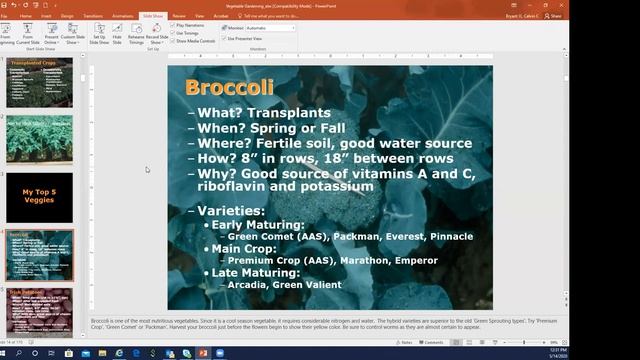The width and height of the screenshot is (640, 360).
Task: Click the Broccoli title on the slide
Action: point(229,87)
